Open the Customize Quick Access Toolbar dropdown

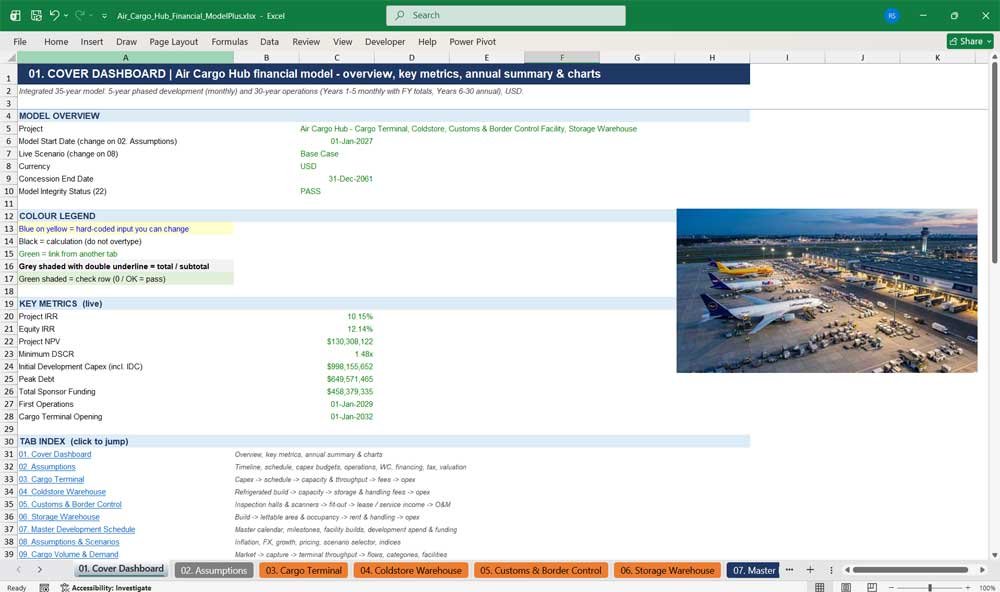[104, 16]
